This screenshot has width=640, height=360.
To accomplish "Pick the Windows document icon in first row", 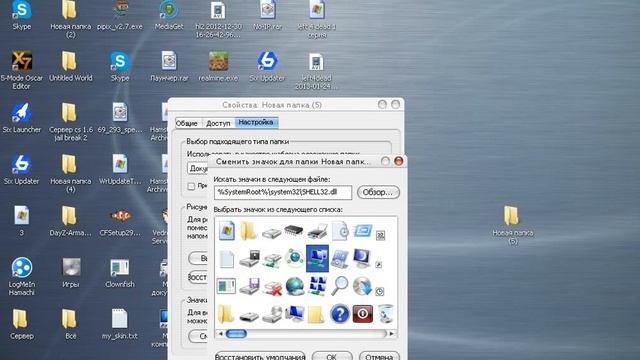I will 226,231.
